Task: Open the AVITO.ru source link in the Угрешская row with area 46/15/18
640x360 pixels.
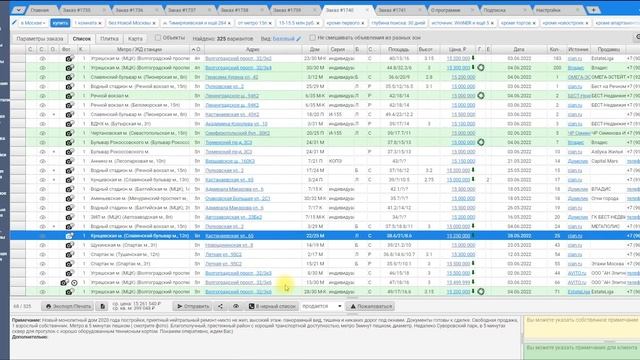Action: point(577,273)
